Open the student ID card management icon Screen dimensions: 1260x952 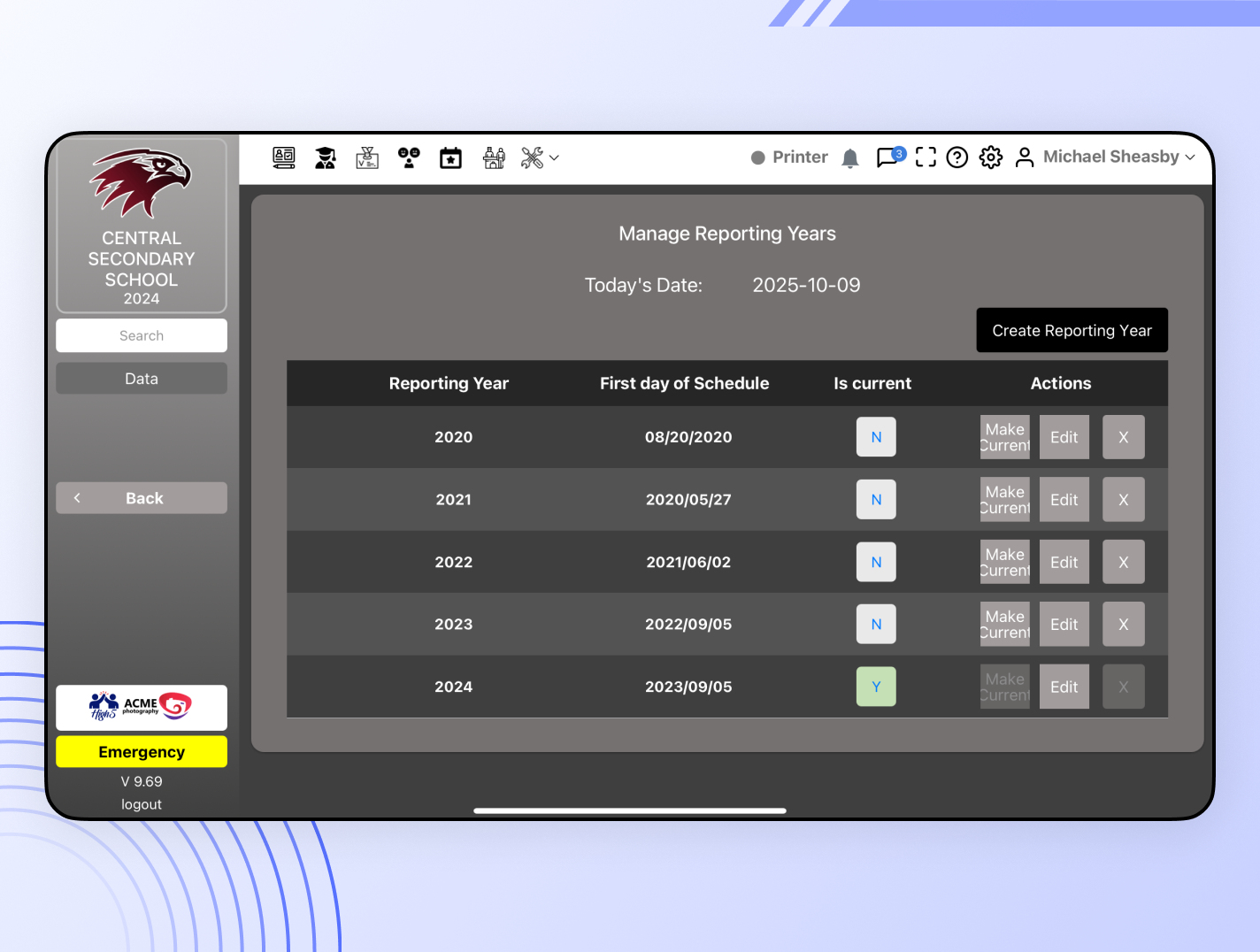pyautogui.click(x=284, y=157)
